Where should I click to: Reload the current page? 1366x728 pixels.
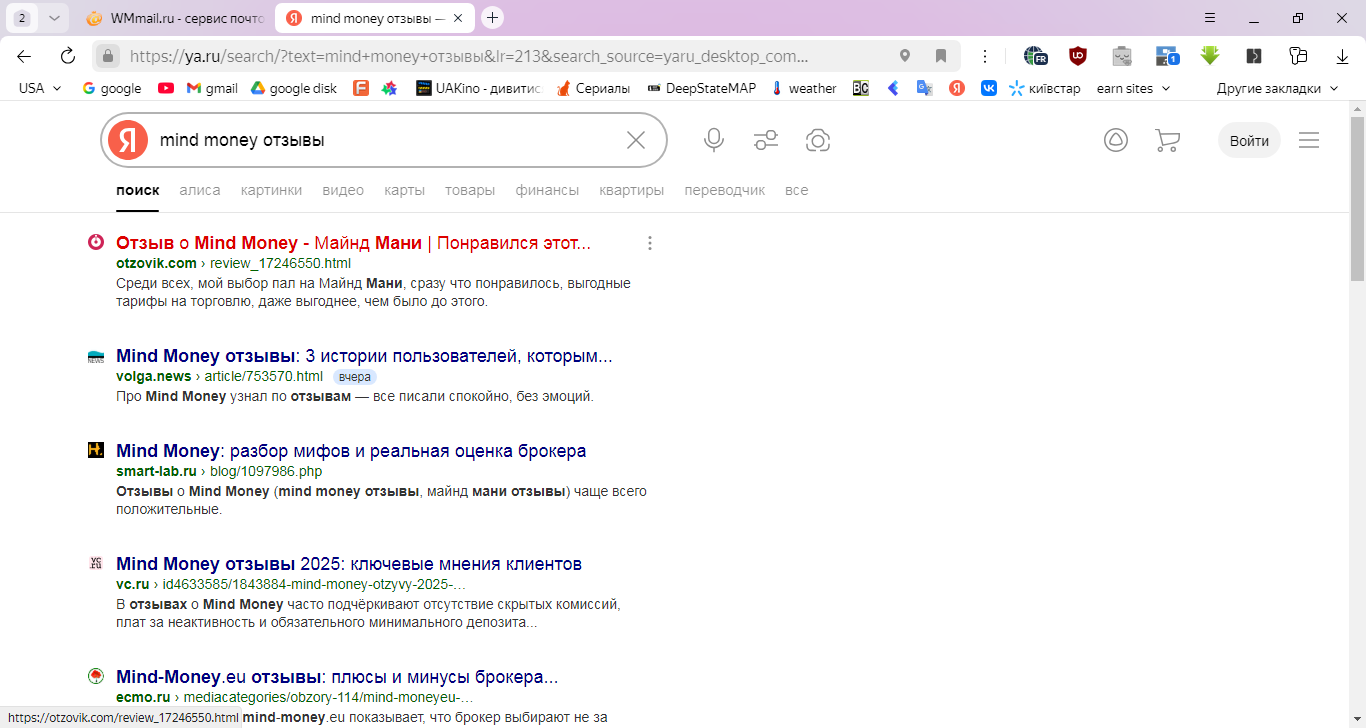click(68, 56)
